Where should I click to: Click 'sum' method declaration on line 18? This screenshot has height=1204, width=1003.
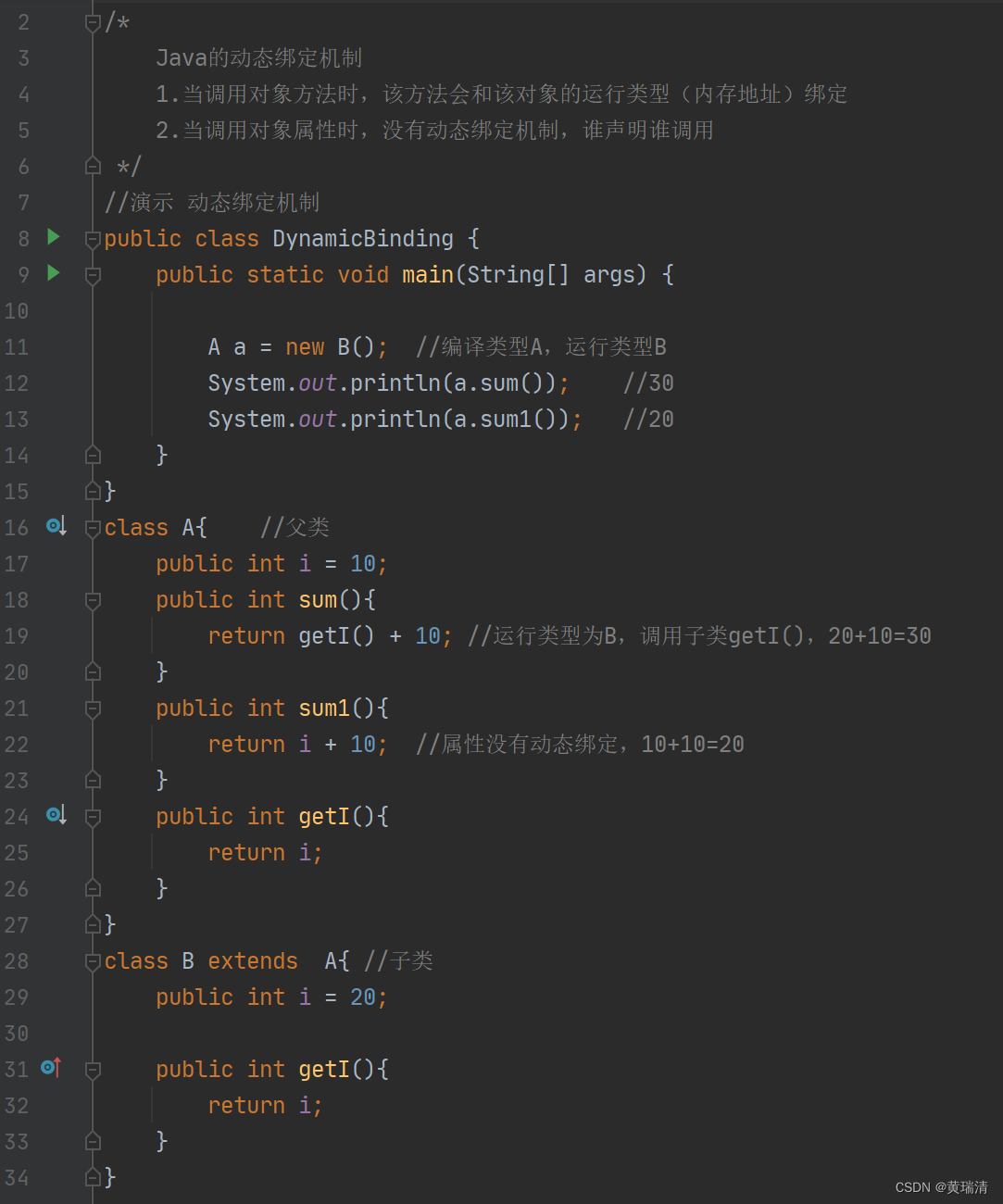pos(318,599)
